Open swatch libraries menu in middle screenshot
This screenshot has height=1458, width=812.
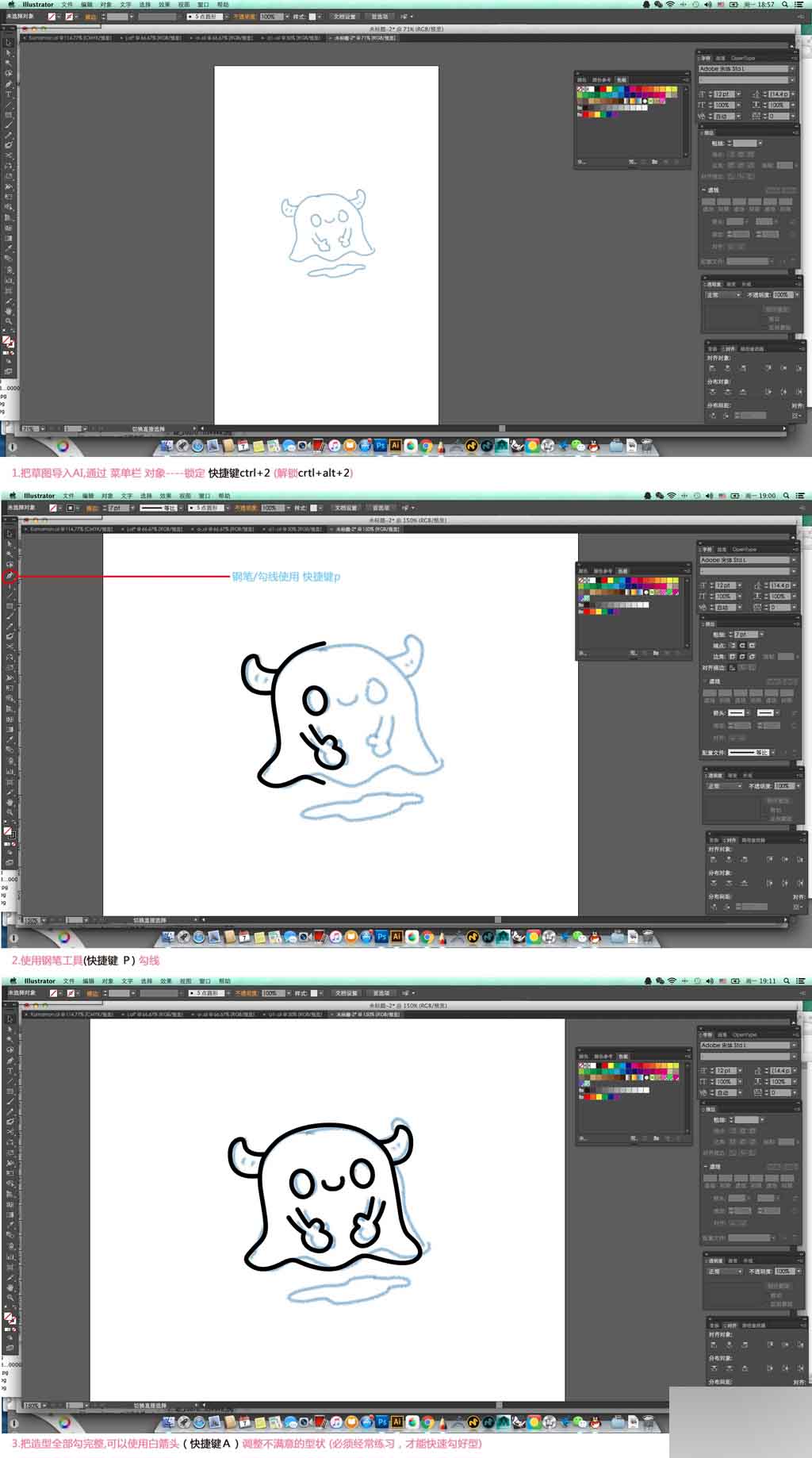click(x=581, y=654)
